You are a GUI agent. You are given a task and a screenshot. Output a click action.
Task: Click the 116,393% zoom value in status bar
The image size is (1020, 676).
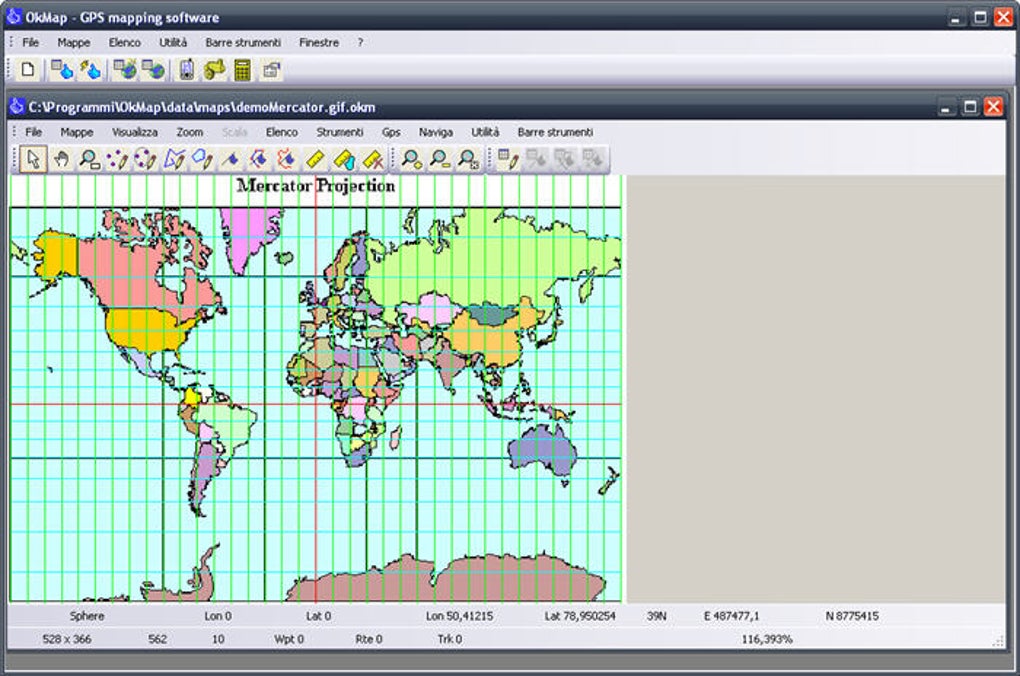point(766,638)
